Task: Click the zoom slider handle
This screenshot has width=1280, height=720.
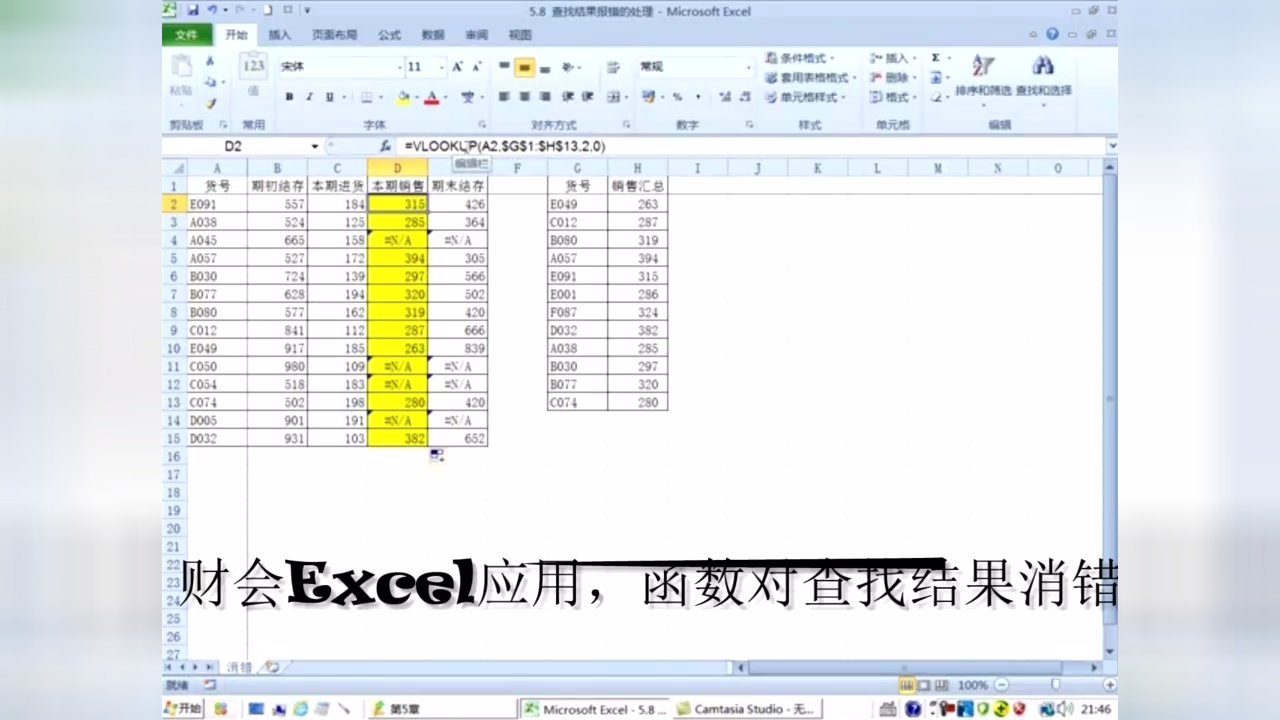Action: [1055, 685]
